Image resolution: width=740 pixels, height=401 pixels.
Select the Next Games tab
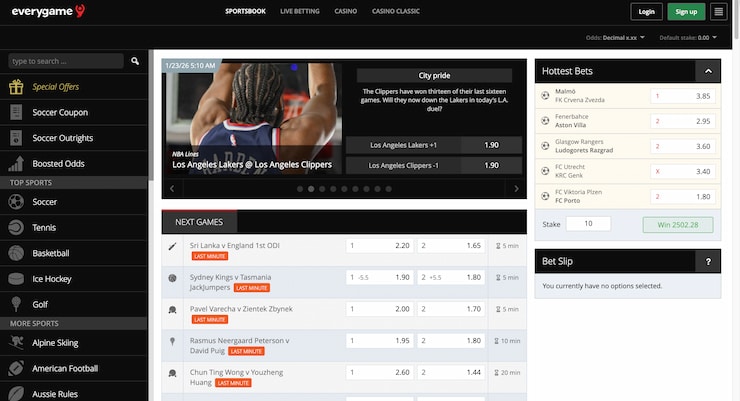coord(199,222)
